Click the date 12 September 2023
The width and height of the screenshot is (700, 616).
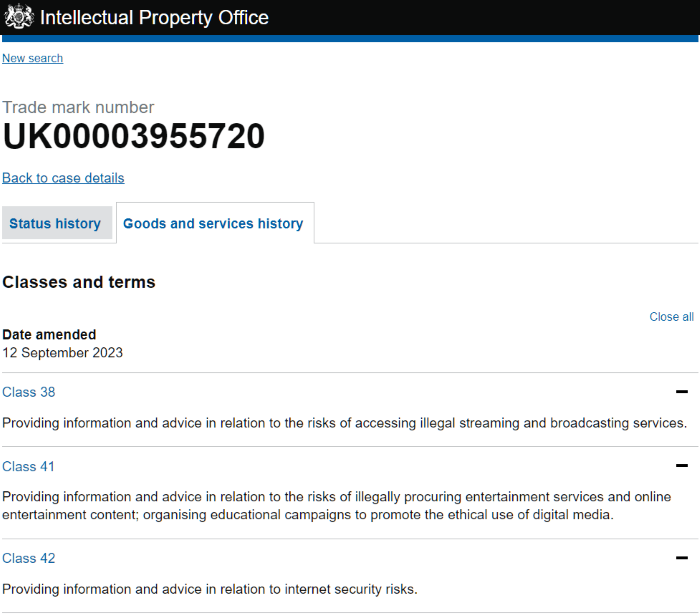62,352
